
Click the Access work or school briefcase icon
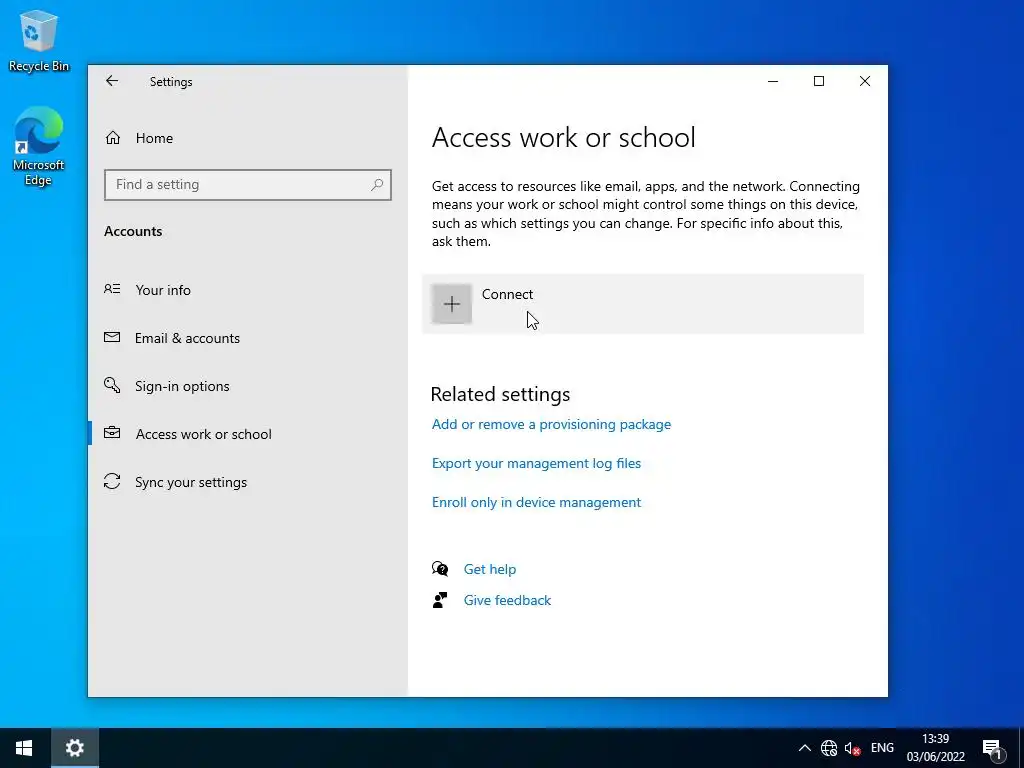112,433
